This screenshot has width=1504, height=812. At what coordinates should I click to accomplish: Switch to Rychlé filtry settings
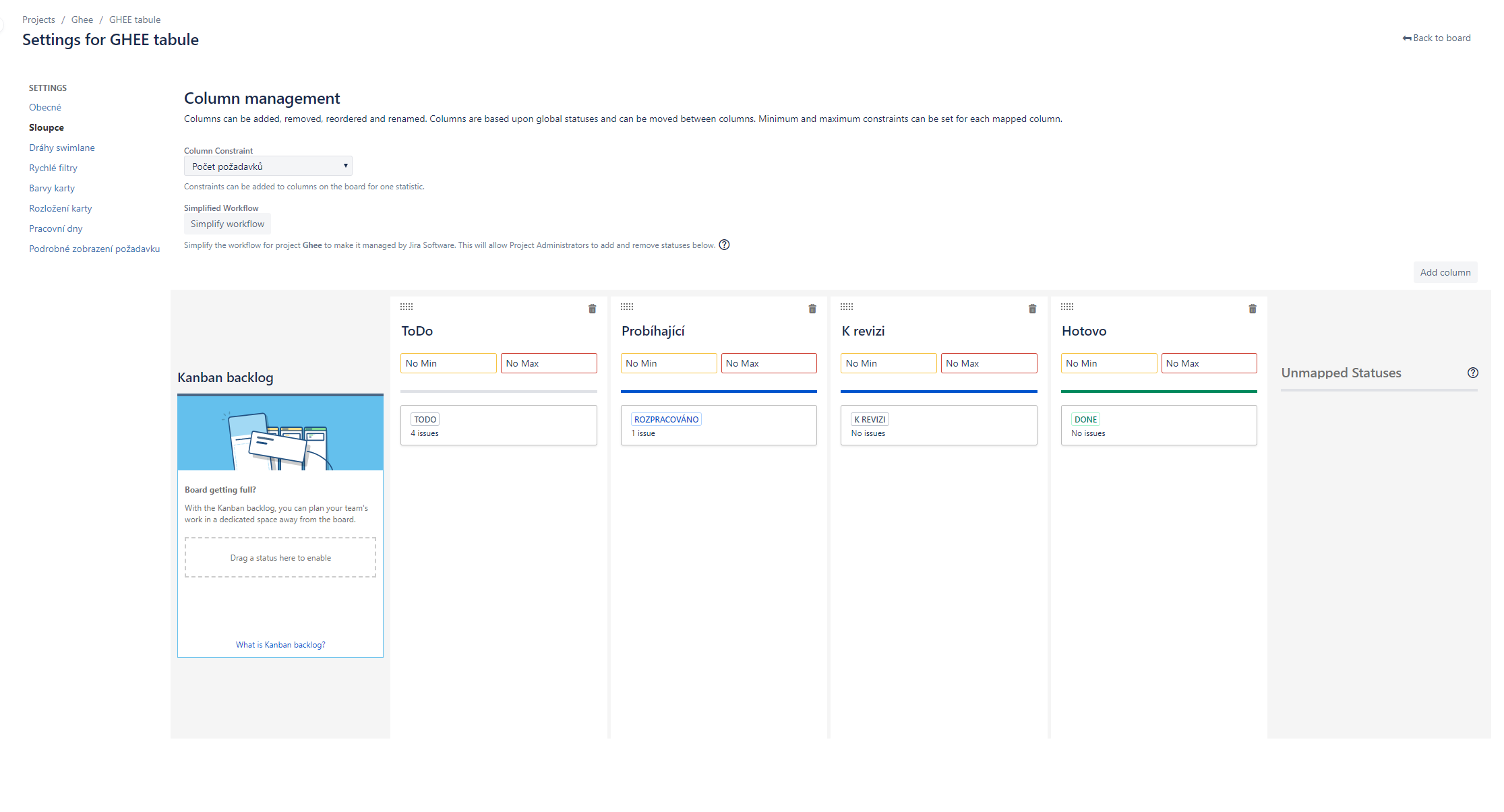[53, 168]
